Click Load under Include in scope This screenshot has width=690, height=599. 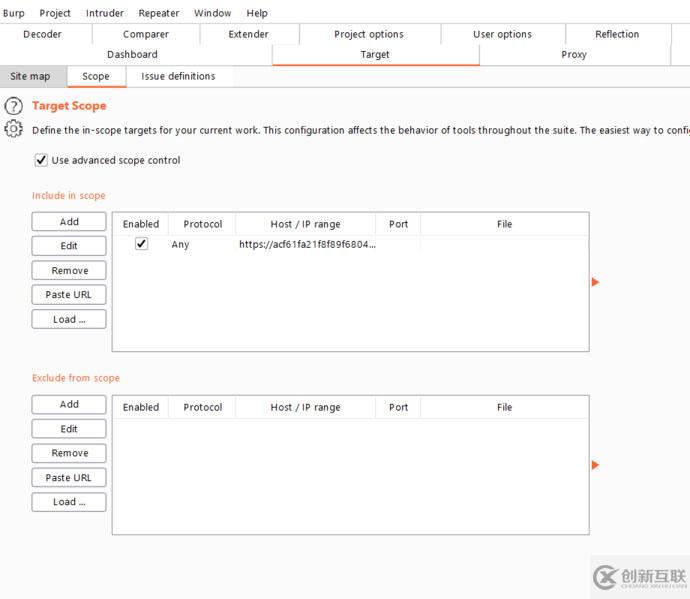69,320
